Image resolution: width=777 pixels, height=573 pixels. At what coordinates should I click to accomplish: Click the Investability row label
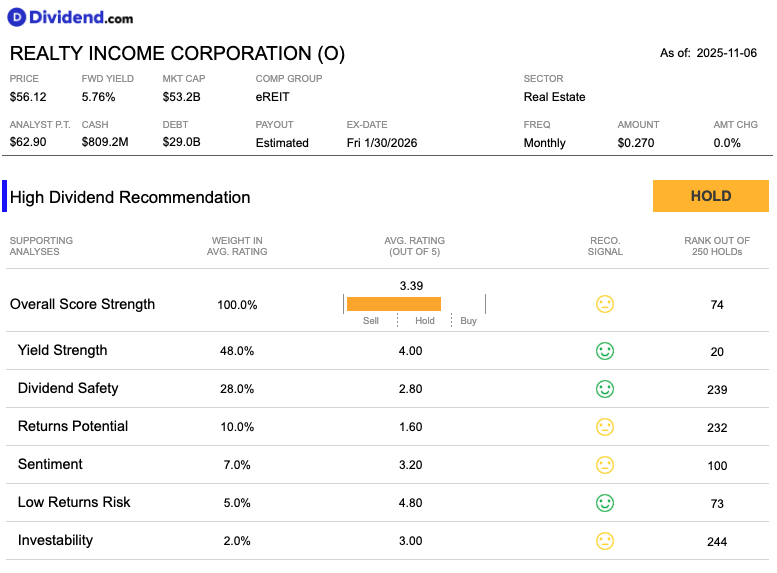point(56,540)
